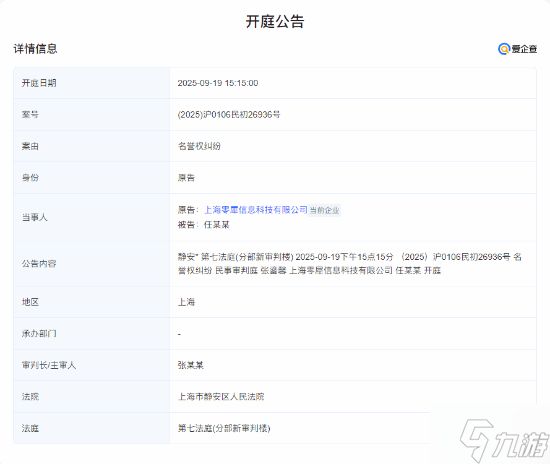This screenshot has width=550, height=464.
Task: Click the 详情信息 heading
Action: tap(35, 49)
